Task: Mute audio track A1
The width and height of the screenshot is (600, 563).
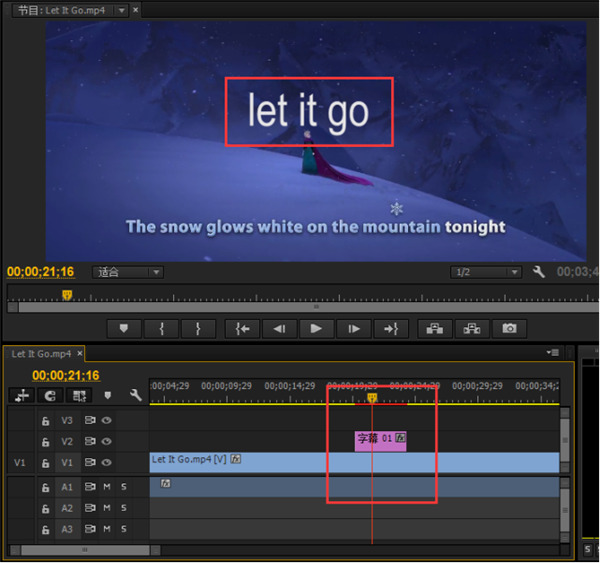Action: pos(107,486)
